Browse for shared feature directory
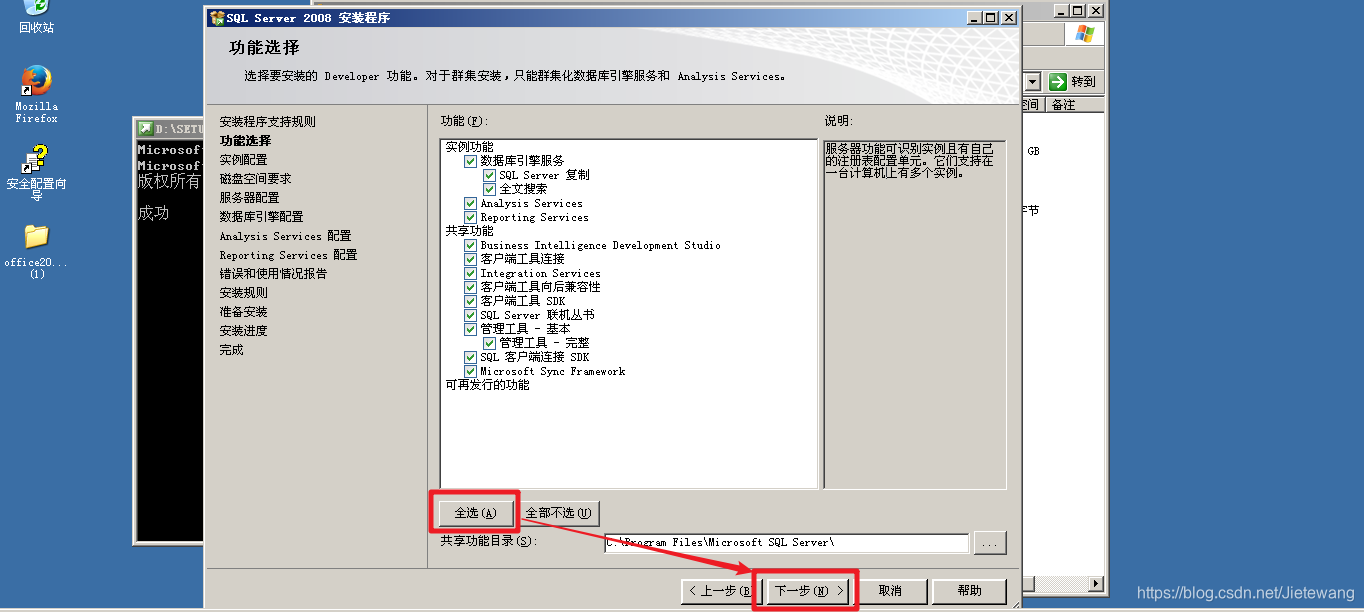 click(990, 543)
